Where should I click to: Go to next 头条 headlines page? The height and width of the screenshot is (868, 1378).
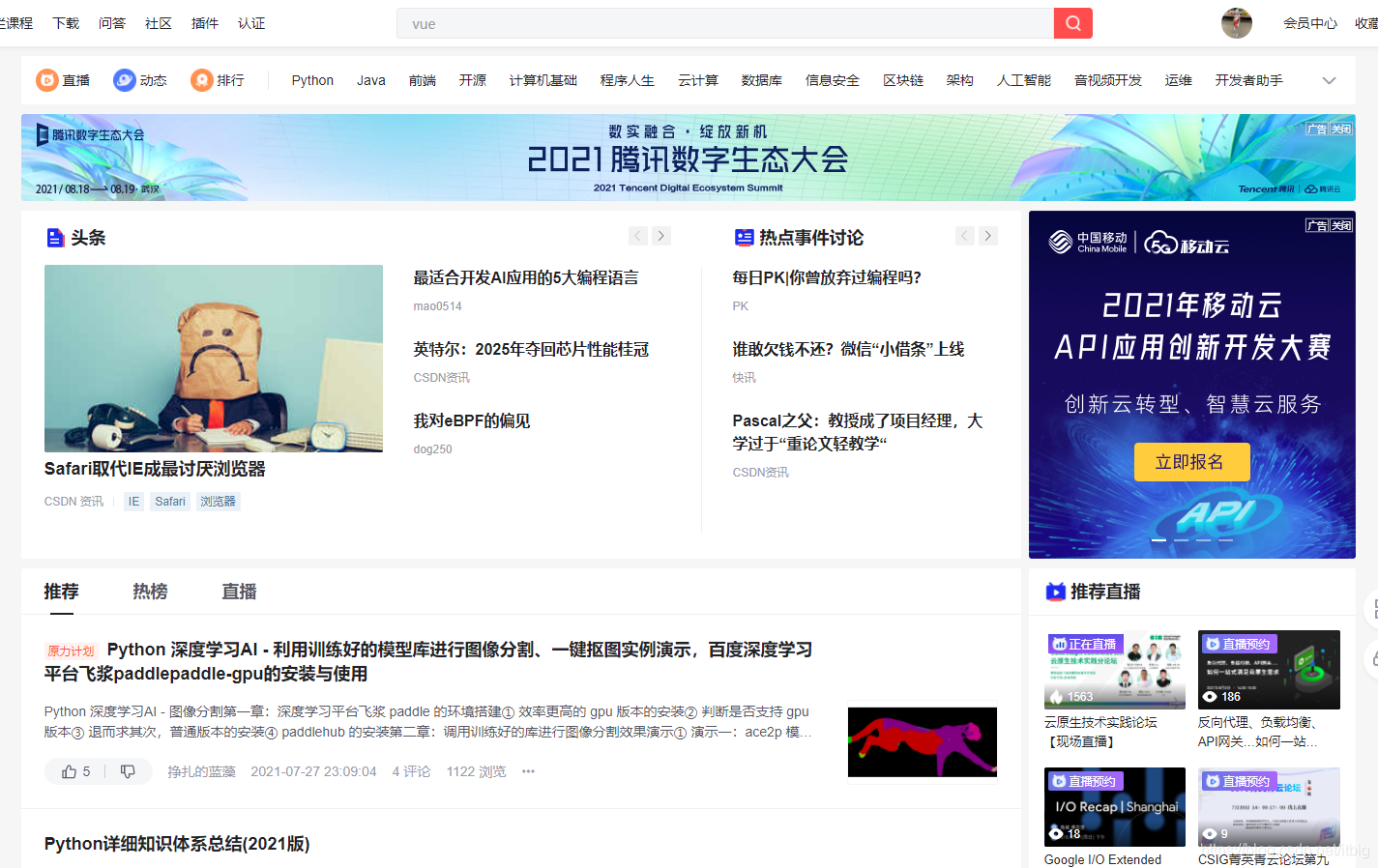click(x=661, y=236)
